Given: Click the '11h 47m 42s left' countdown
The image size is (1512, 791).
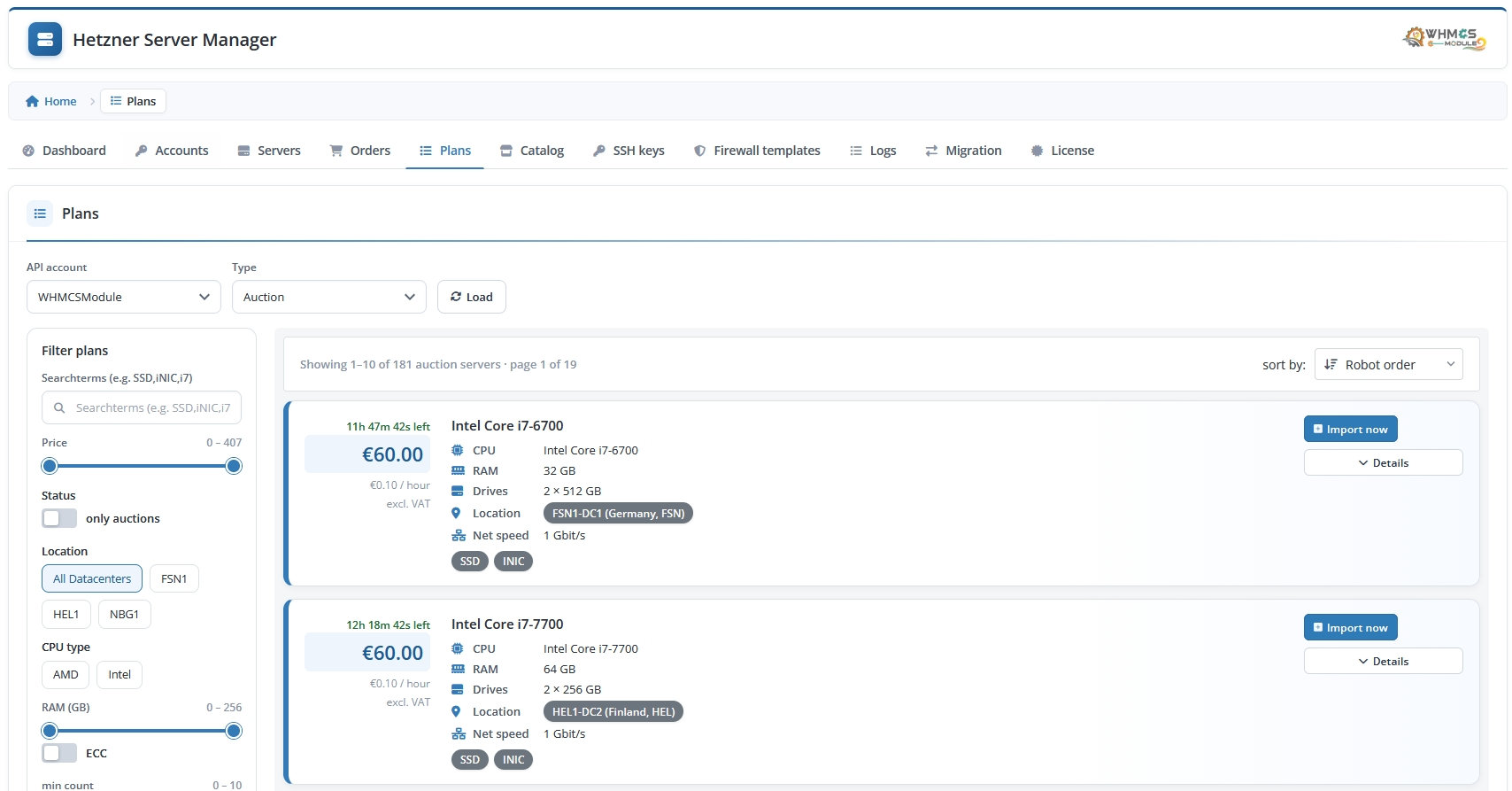Looking at the screenshot, I should click(388, 426).
